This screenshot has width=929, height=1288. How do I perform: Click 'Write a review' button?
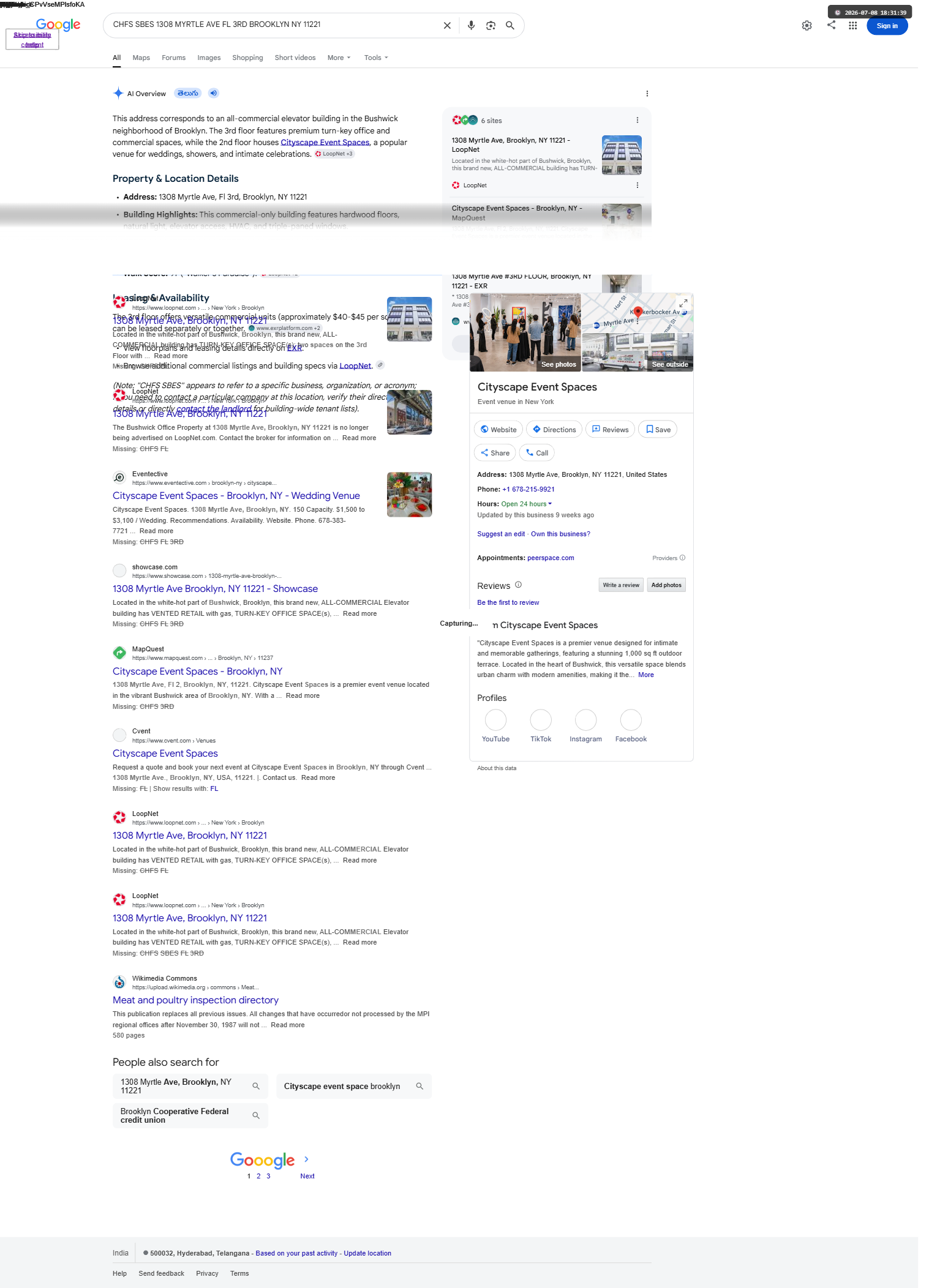[621, 585]
